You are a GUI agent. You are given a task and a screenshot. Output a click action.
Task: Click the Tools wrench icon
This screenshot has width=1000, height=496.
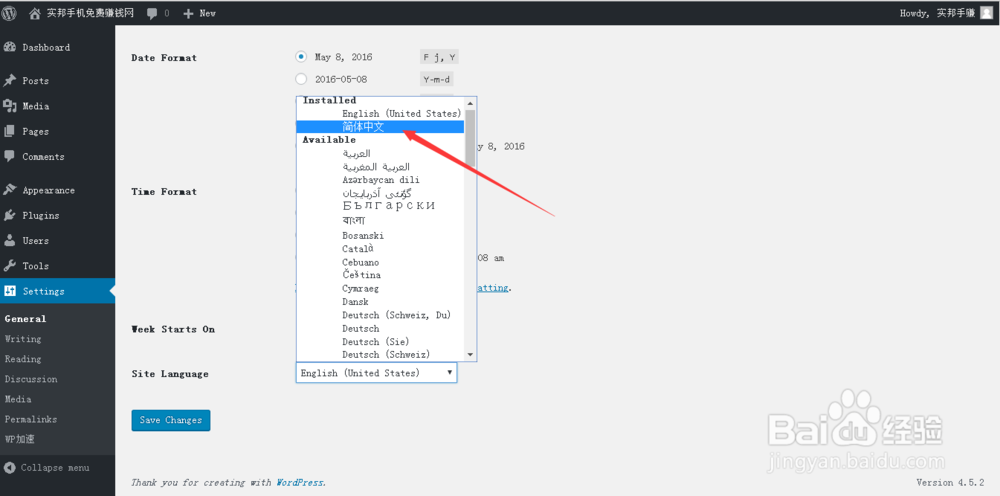point(10,266)
